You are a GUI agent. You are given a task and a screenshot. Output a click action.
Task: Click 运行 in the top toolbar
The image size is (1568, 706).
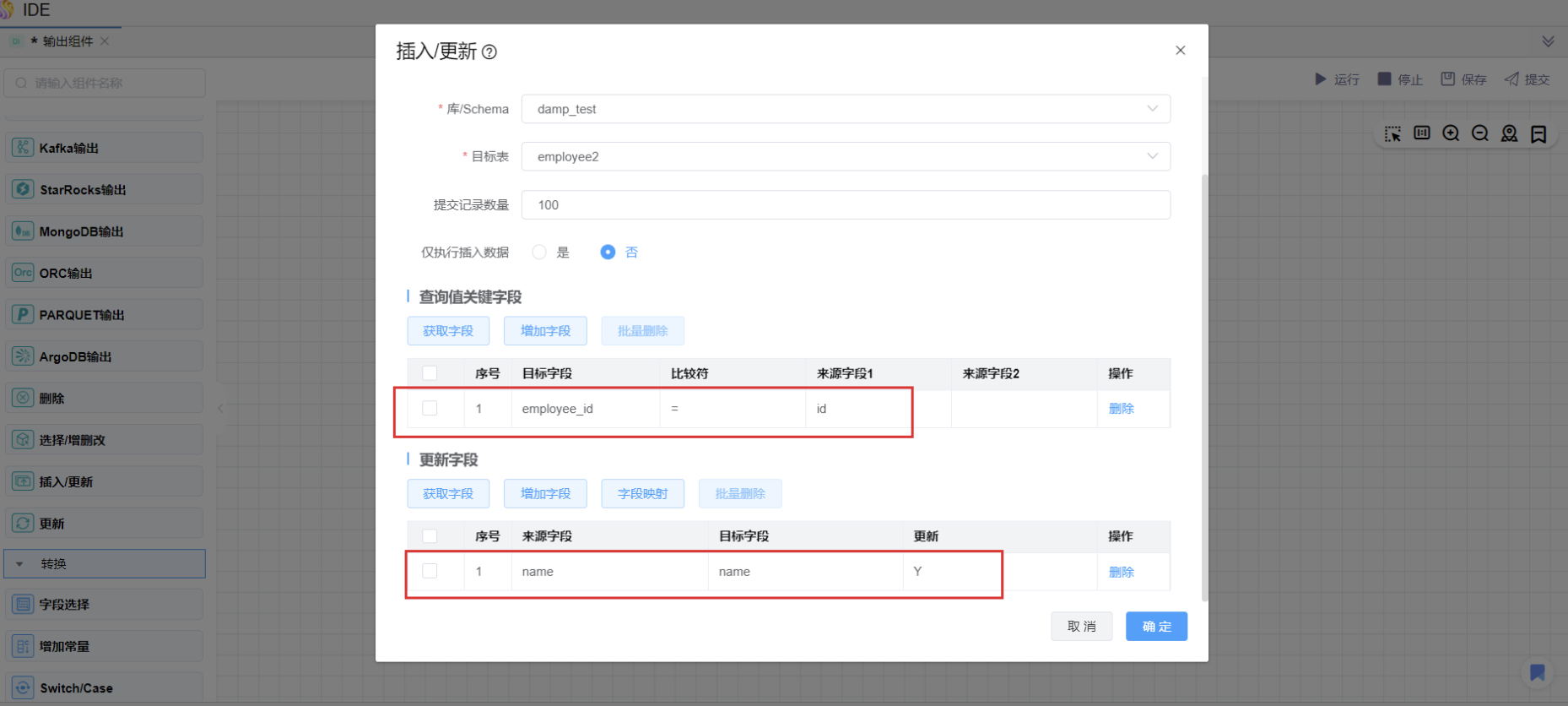click(x=1337, y=79)
